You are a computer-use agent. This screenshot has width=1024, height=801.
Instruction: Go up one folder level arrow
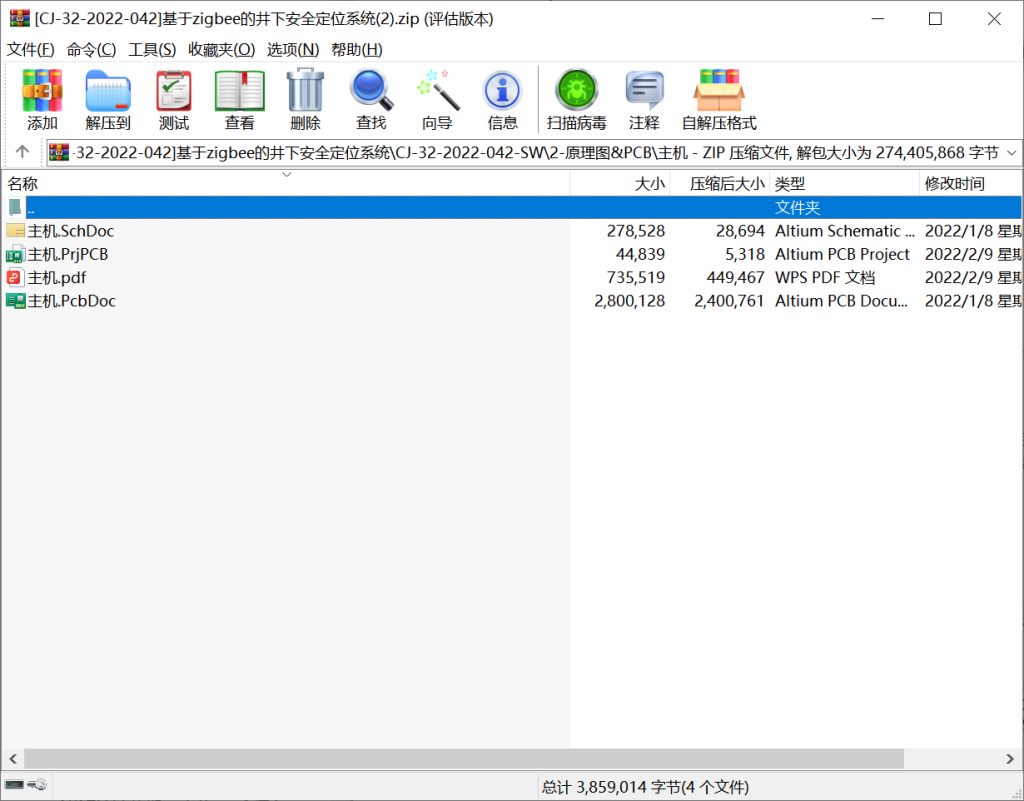(x=22, y=153)
